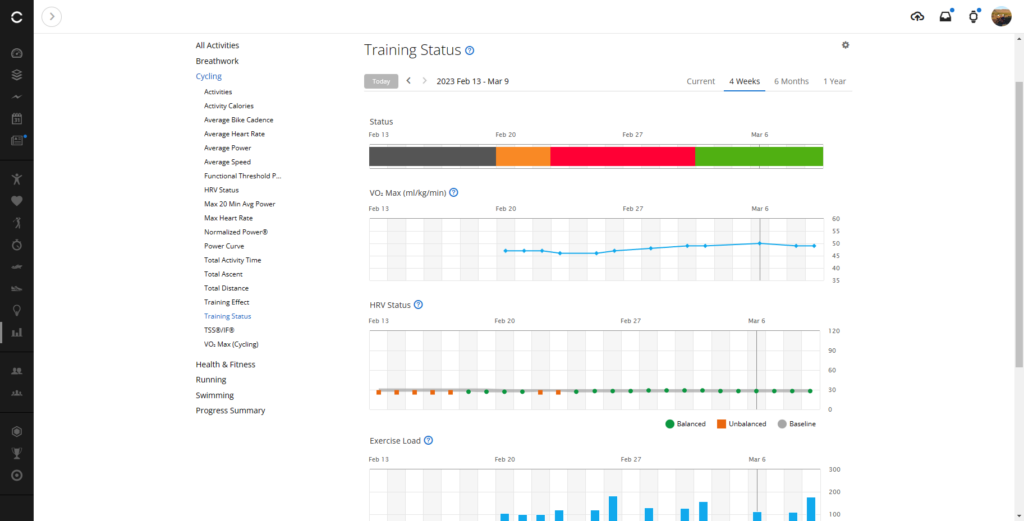Open the Challenges trophy sidebar icon

(x=17, y=453)
